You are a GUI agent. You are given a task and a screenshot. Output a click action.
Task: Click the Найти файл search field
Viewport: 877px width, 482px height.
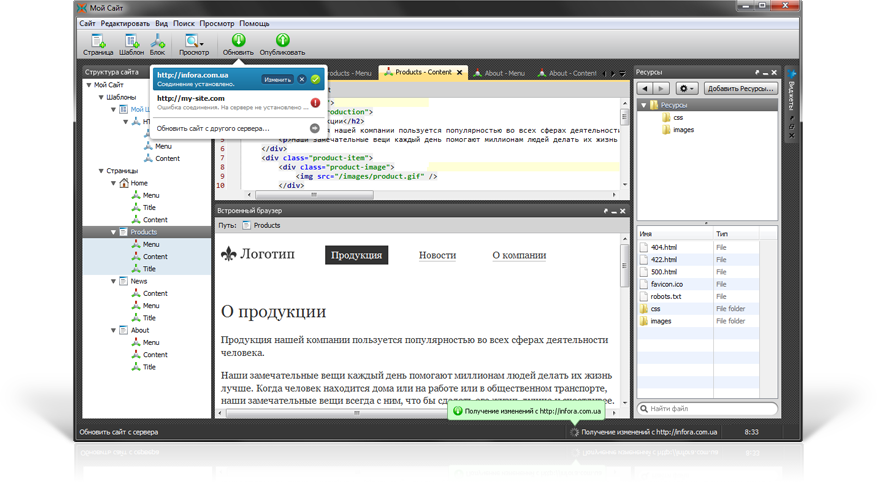tap(705, 408)
